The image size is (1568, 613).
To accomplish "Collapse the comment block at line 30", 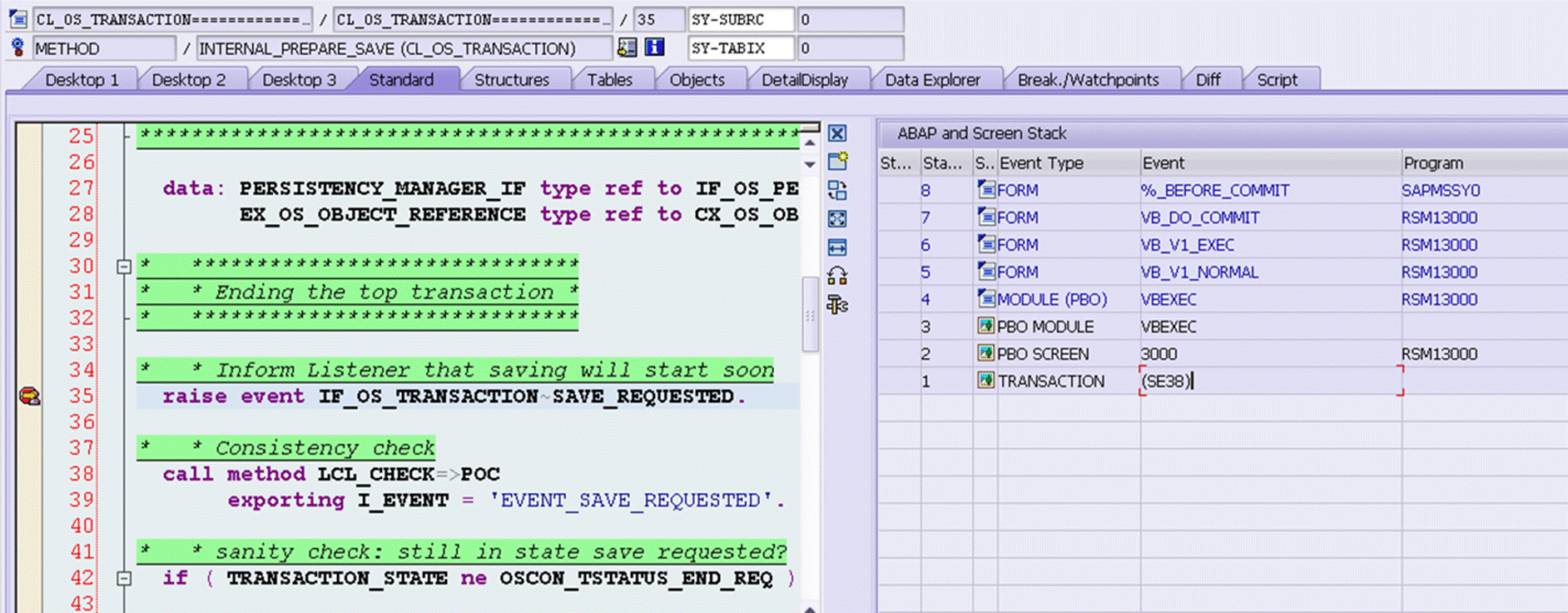I will coord(124,267).
